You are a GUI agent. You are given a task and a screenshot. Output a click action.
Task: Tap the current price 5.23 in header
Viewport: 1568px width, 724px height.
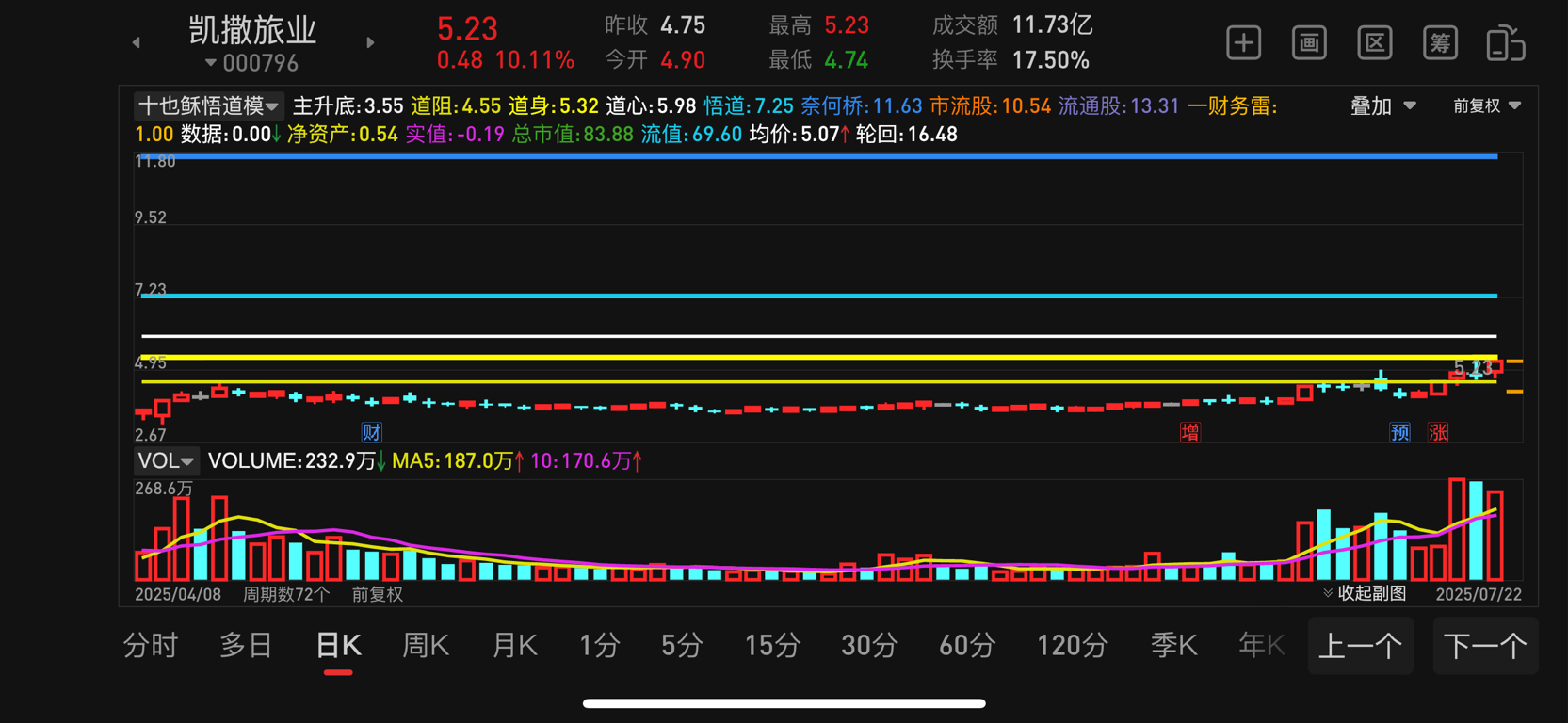pos(467,28)
